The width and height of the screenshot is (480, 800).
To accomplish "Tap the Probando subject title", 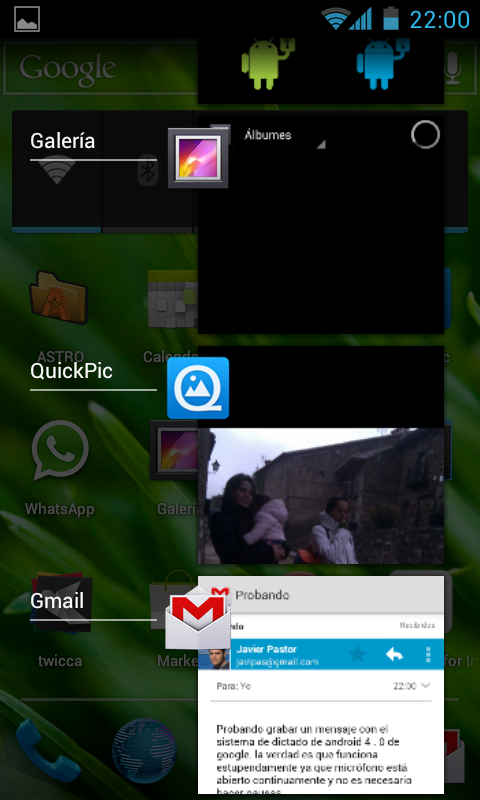I will [262, 595].
